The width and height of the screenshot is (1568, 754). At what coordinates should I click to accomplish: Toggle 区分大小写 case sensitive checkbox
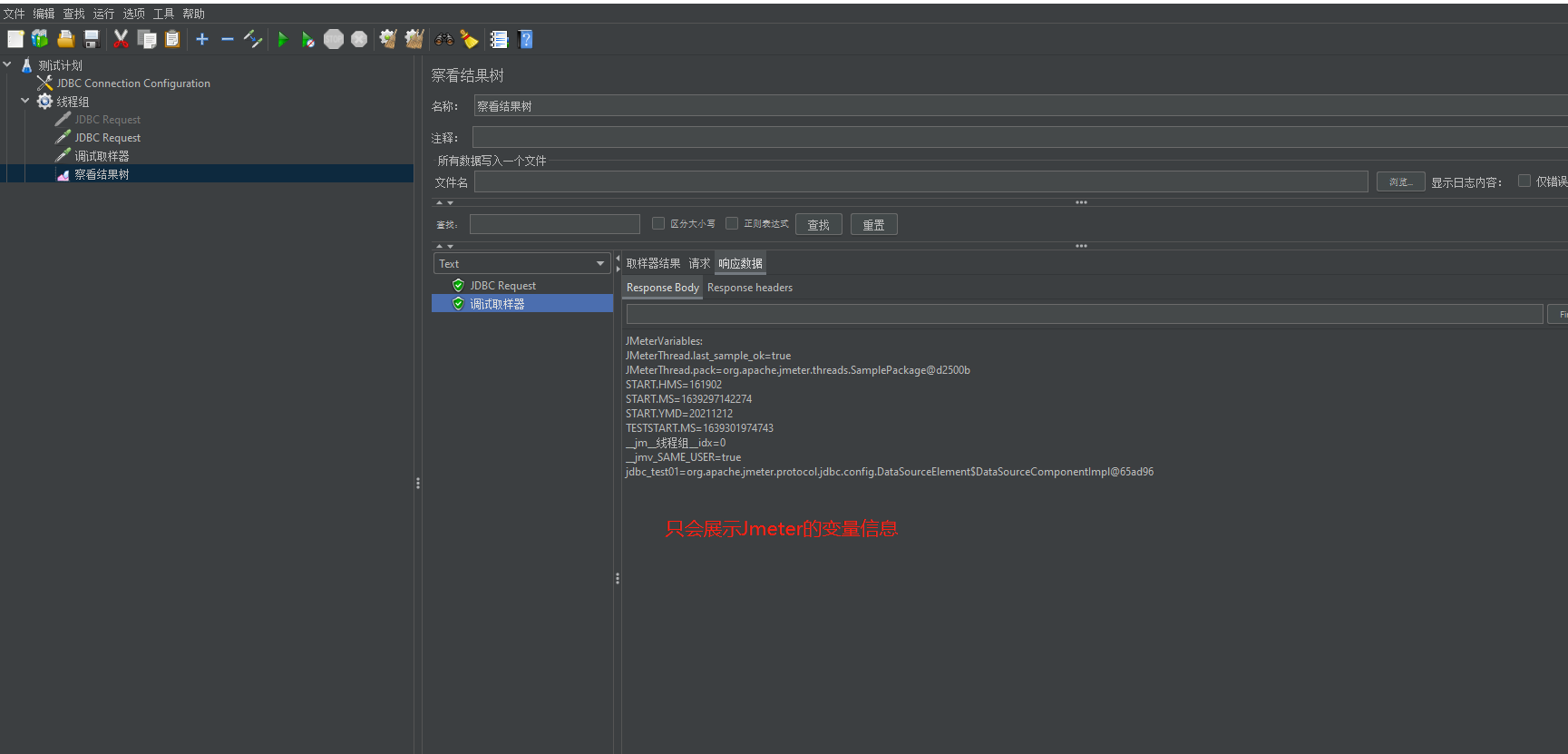point(658,223)
